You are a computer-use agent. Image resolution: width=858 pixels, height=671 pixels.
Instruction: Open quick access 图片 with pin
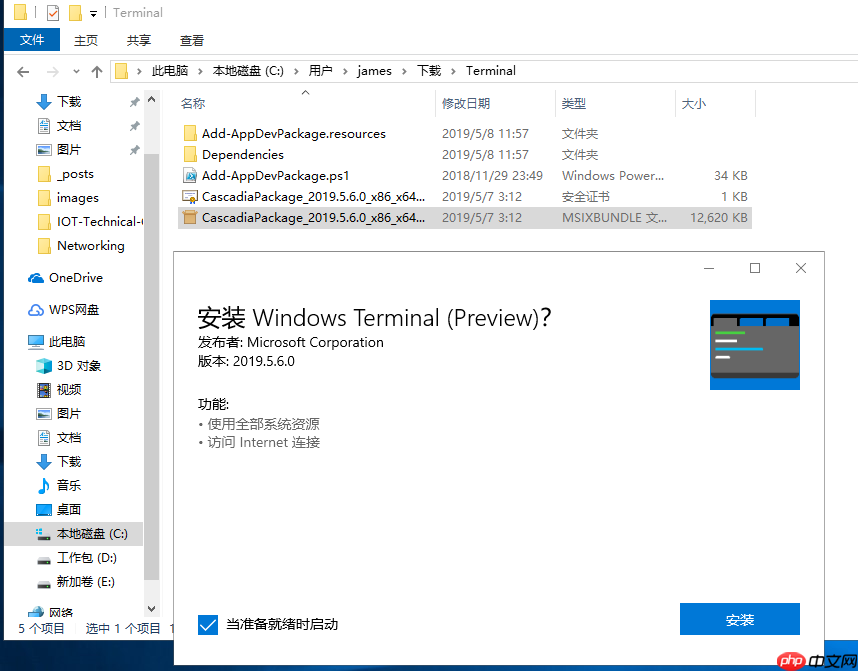tap(69, 150)
